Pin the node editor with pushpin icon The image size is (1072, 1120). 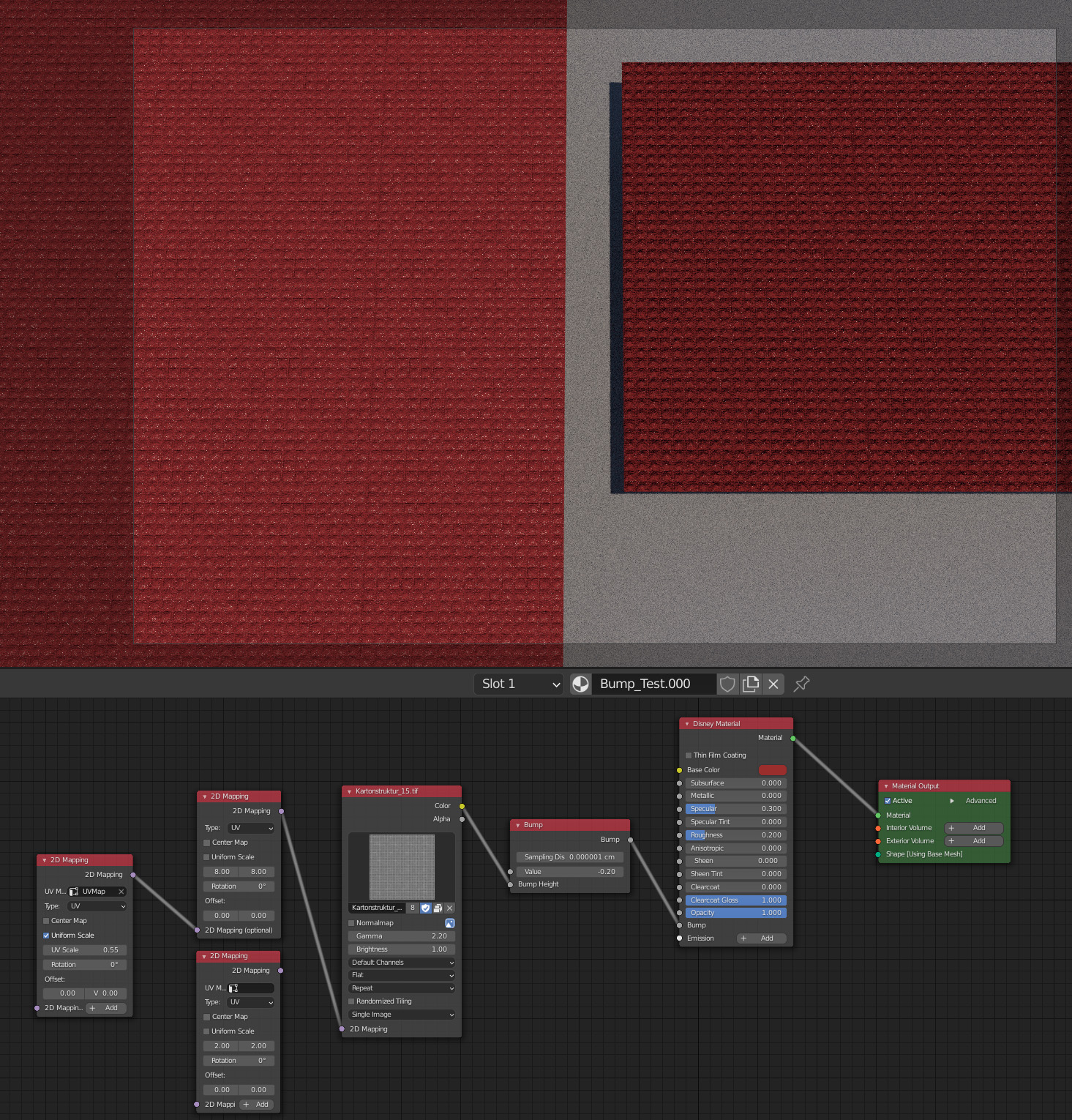[x=802, y=684]
